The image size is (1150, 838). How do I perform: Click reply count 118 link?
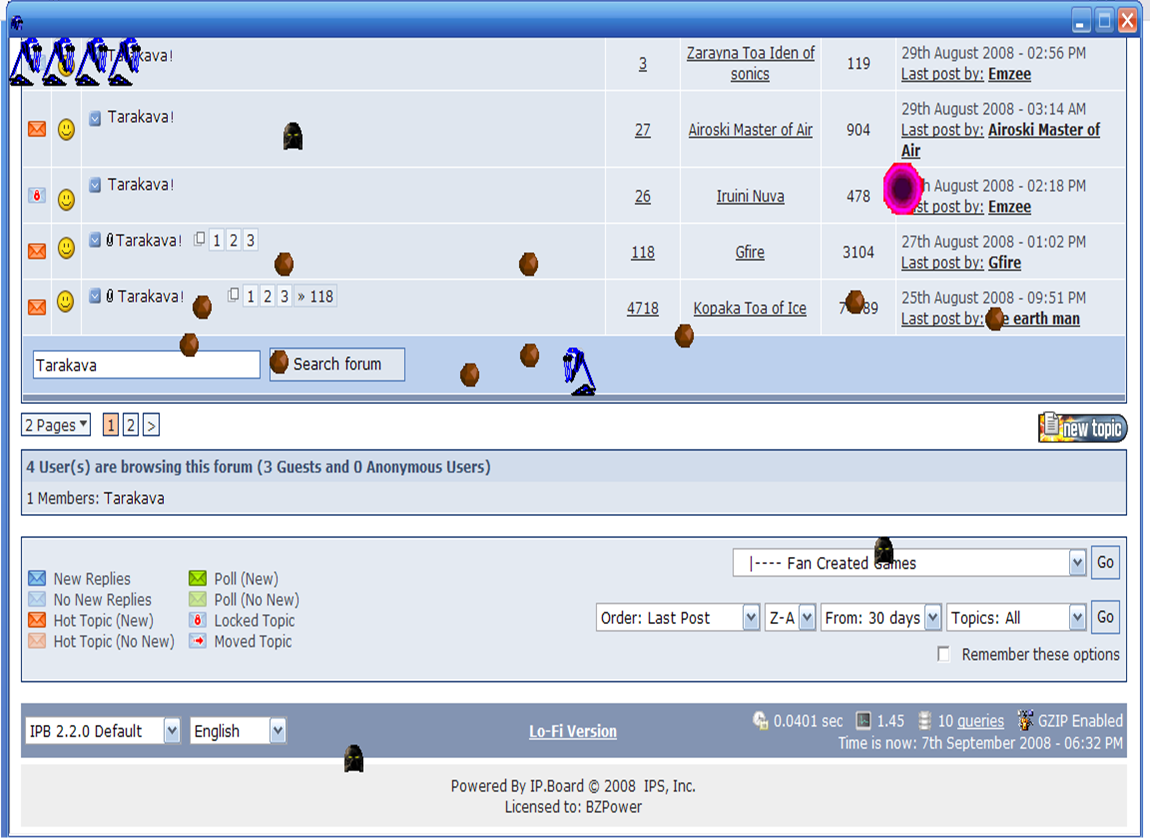642,252
